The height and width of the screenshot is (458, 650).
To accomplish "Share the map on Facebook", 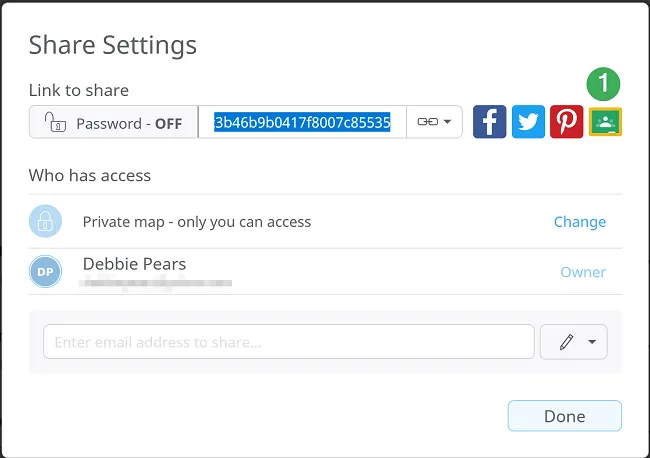I will coord(489,122).
